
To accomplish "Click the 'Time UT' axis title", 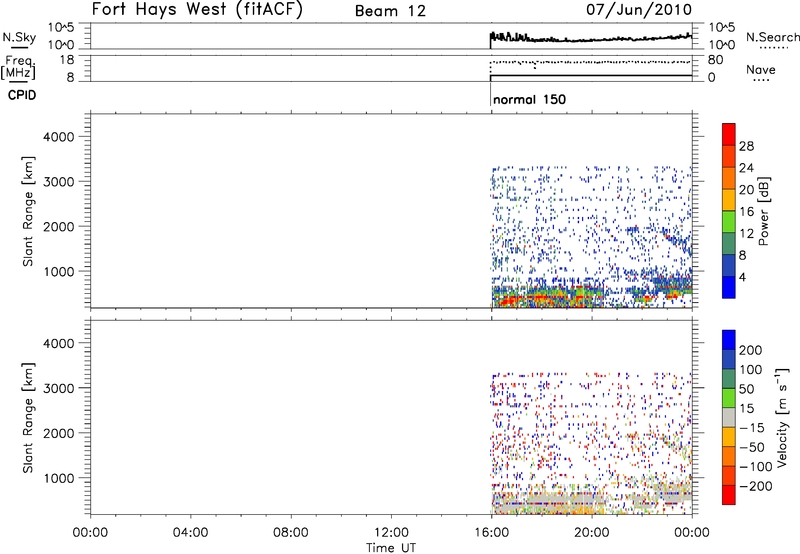I will [x=391, y=548].
